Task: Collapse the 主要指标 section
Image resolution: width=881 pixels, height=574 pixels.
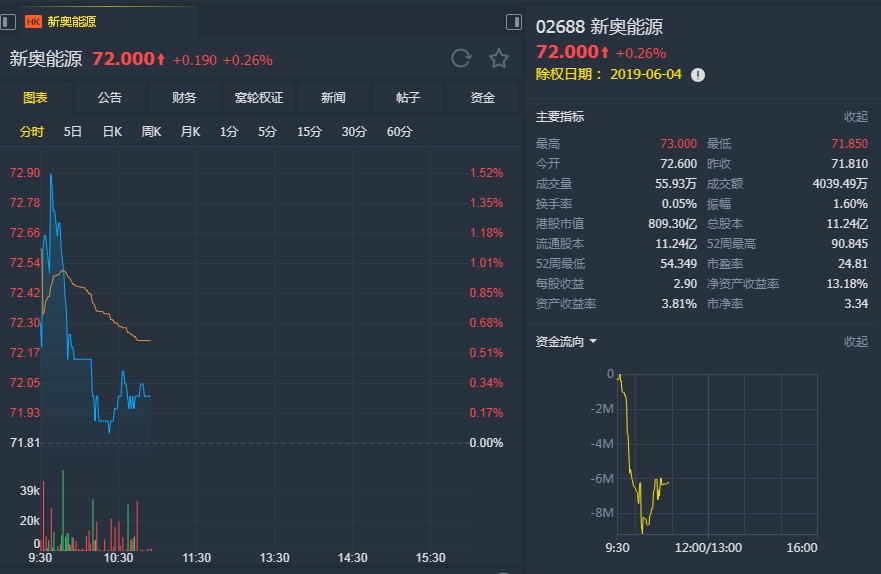Action: pos(855,117)
